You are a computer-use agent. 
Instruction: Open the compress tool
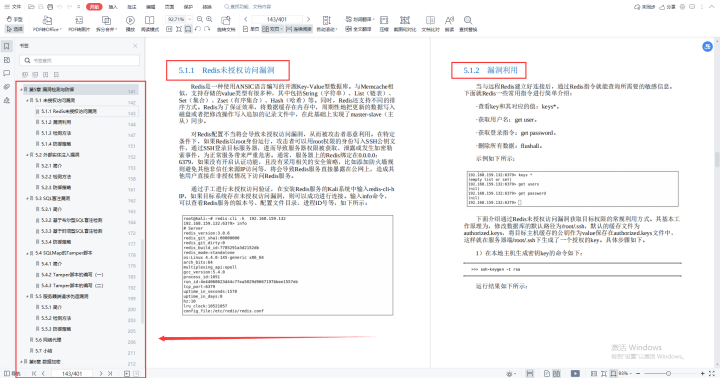click(x=384, y=23)
